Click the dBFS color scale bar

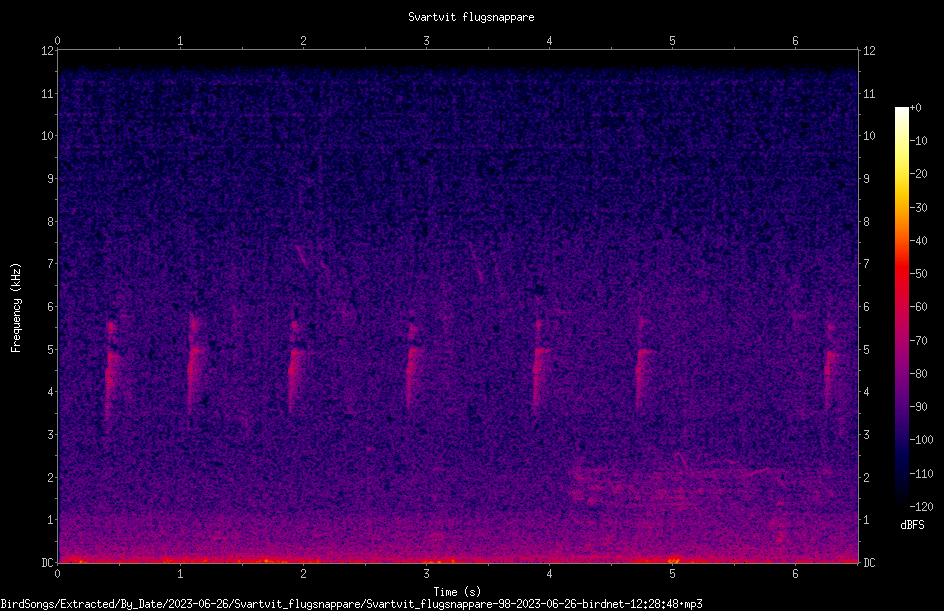pos(901,306)
